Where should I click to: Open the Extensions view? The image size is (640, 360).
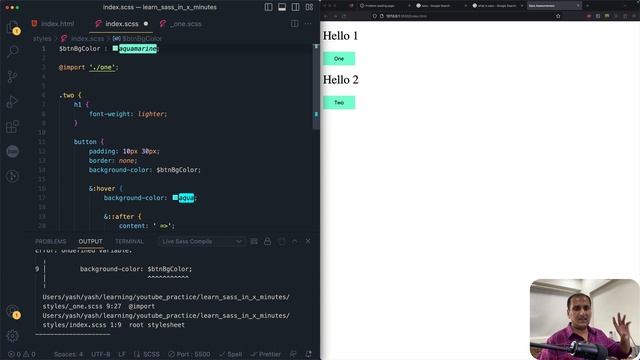[x=13, y=126]
